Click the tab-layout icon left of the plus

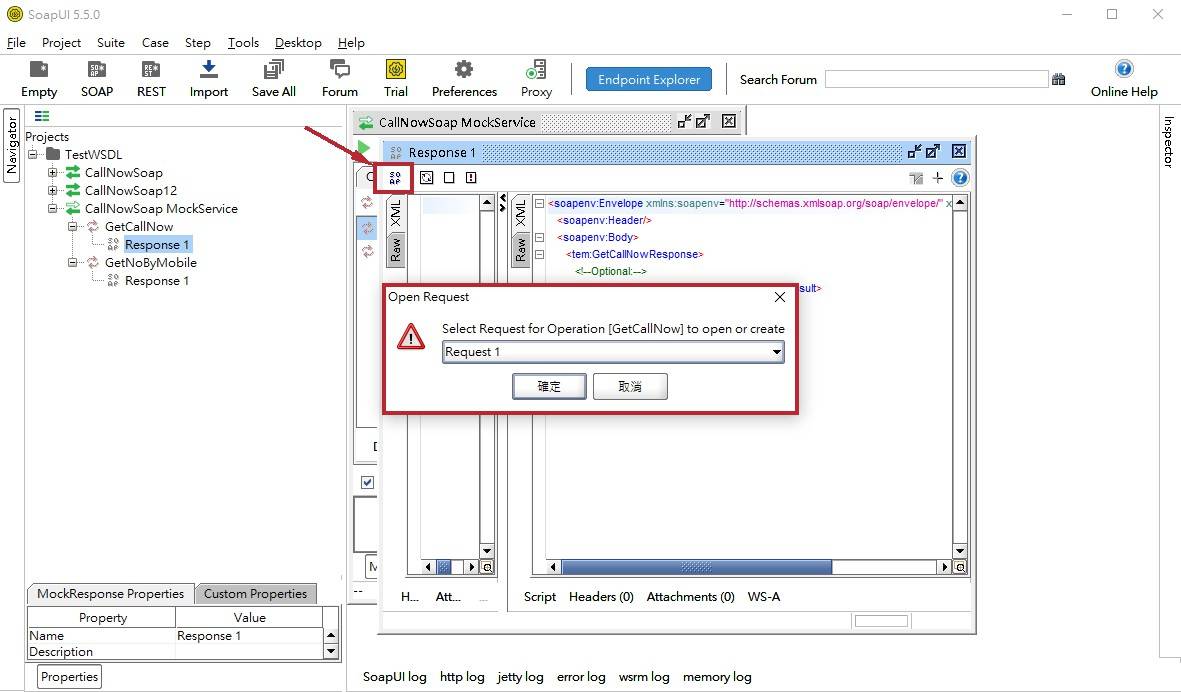(916, 178)
